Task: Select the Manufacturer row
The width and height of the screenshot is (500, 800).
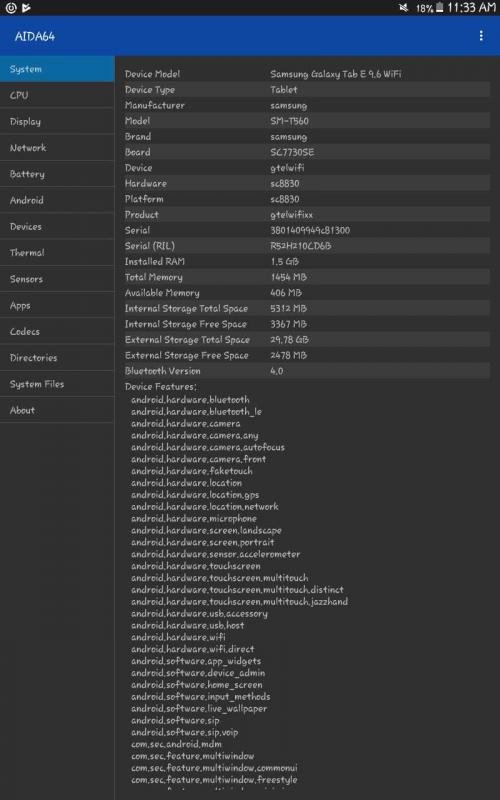Action: pos(307,106)
